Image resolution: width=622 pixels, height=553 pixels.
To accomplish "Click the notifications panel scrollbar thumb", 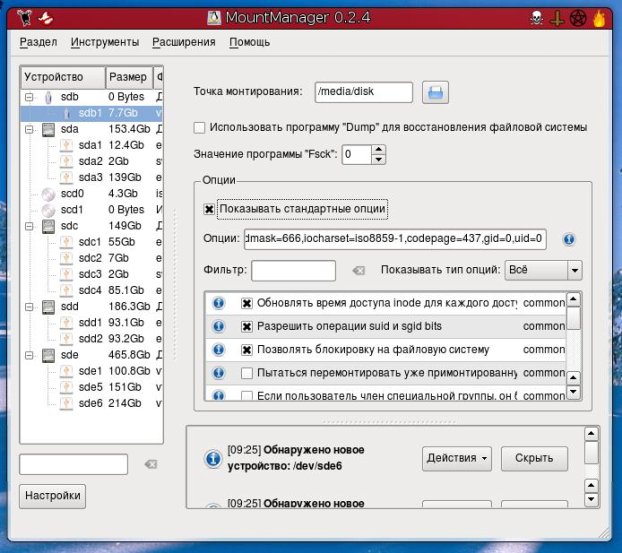I will coord(591,452).
